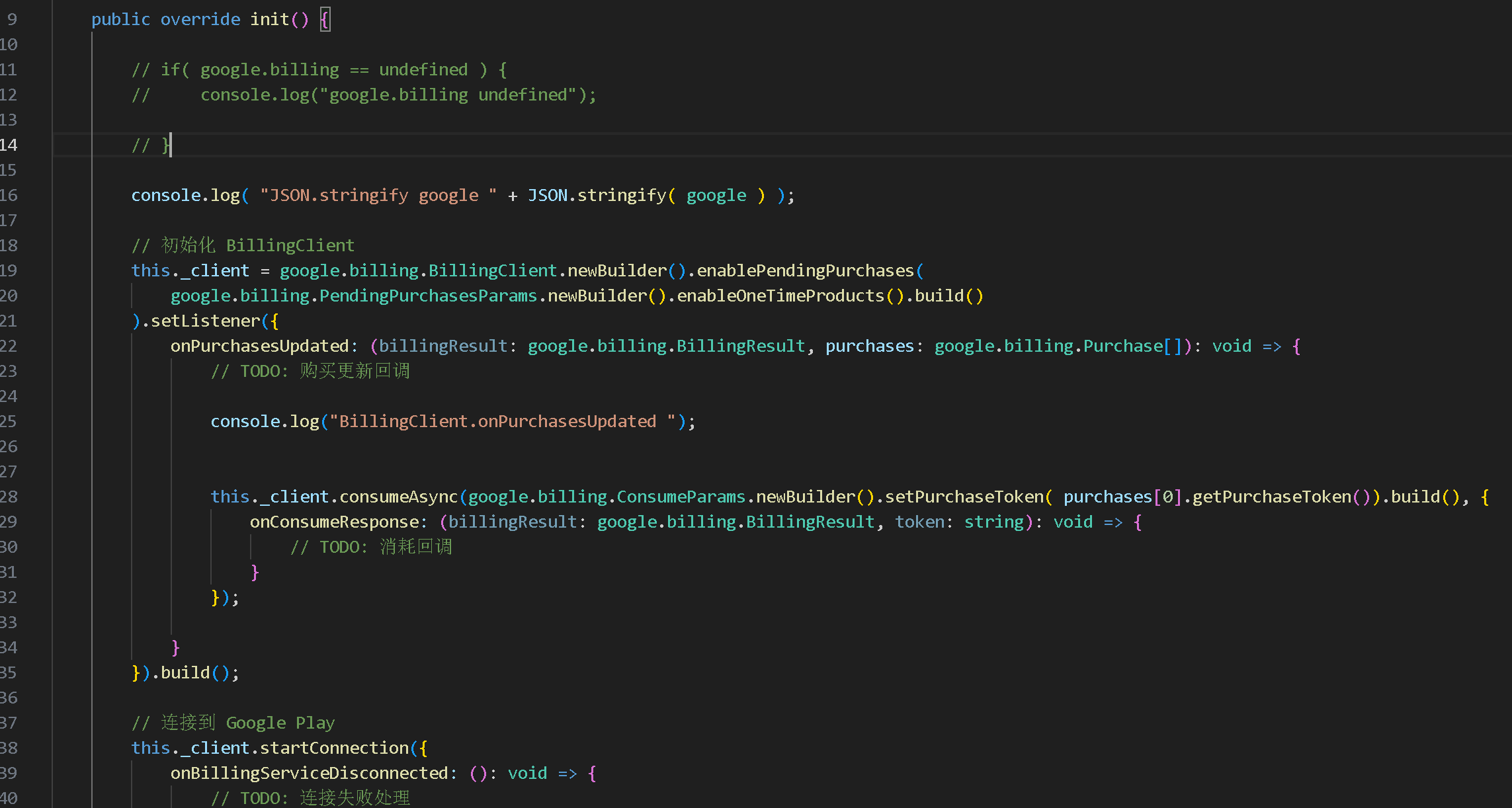1512x808 pixels.
Task: Click the consumeAsync method call
Action: coord(398,497)
